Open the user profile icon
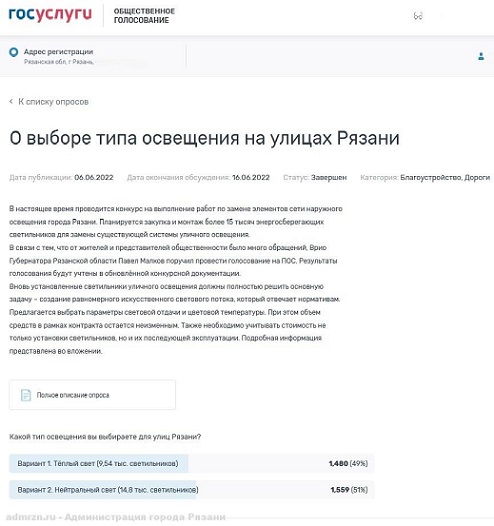 (481, 56)
